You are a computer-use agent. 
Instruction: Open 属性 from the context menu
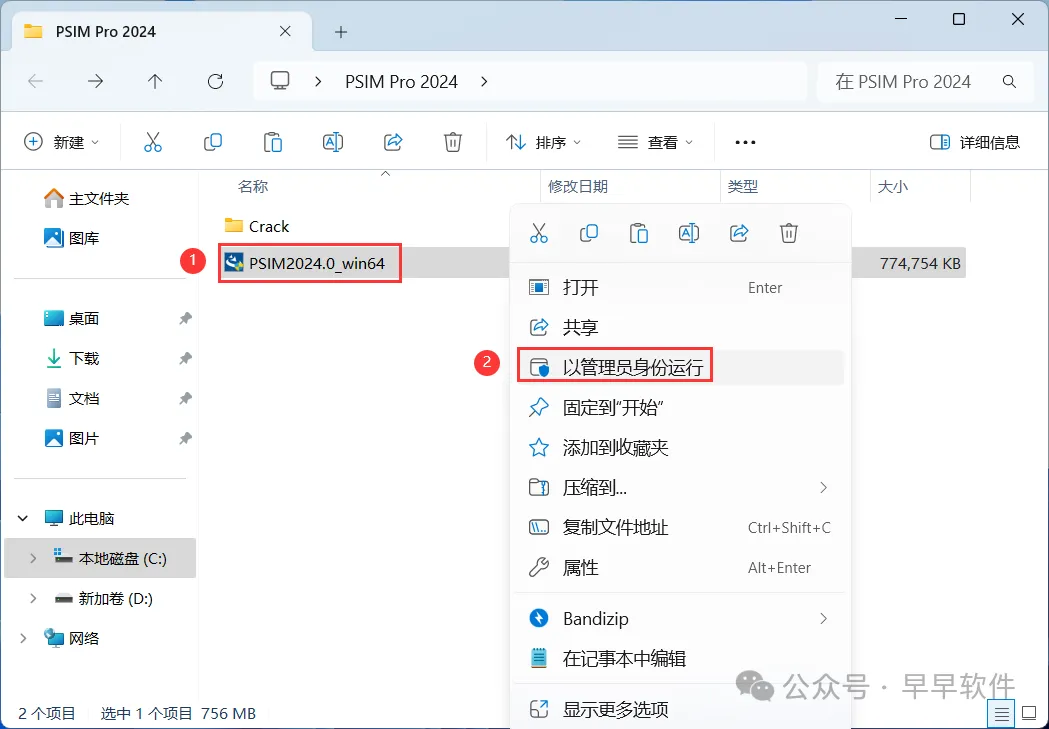coord(678,568)
